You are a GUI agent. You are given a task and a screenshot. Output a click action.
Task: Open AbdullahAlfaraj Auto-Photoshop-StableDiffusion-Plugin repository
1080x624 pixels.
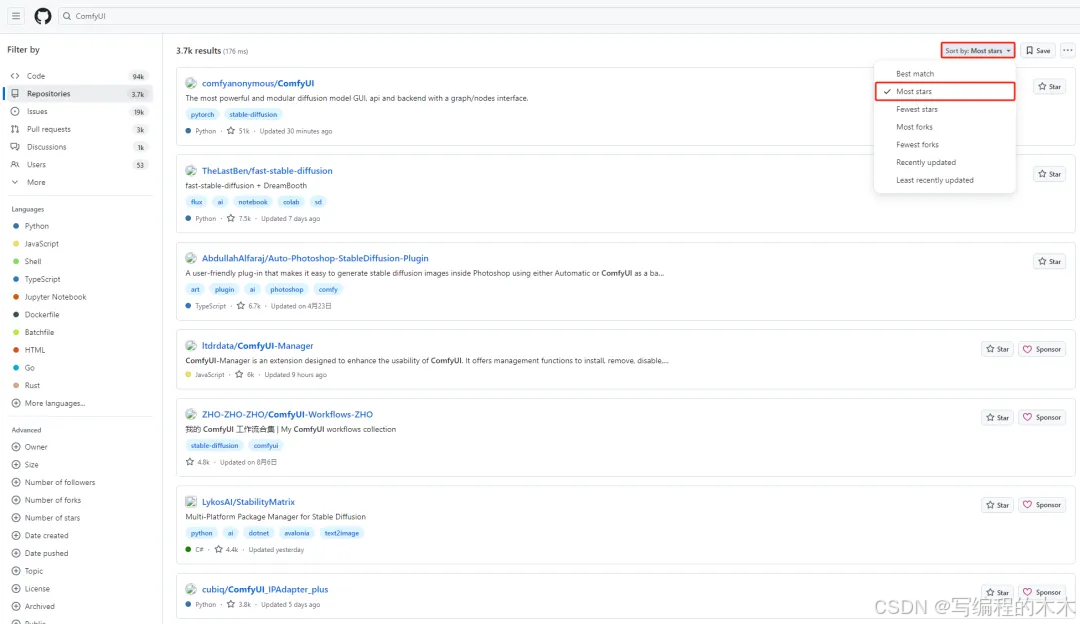[x=315, y=258]
